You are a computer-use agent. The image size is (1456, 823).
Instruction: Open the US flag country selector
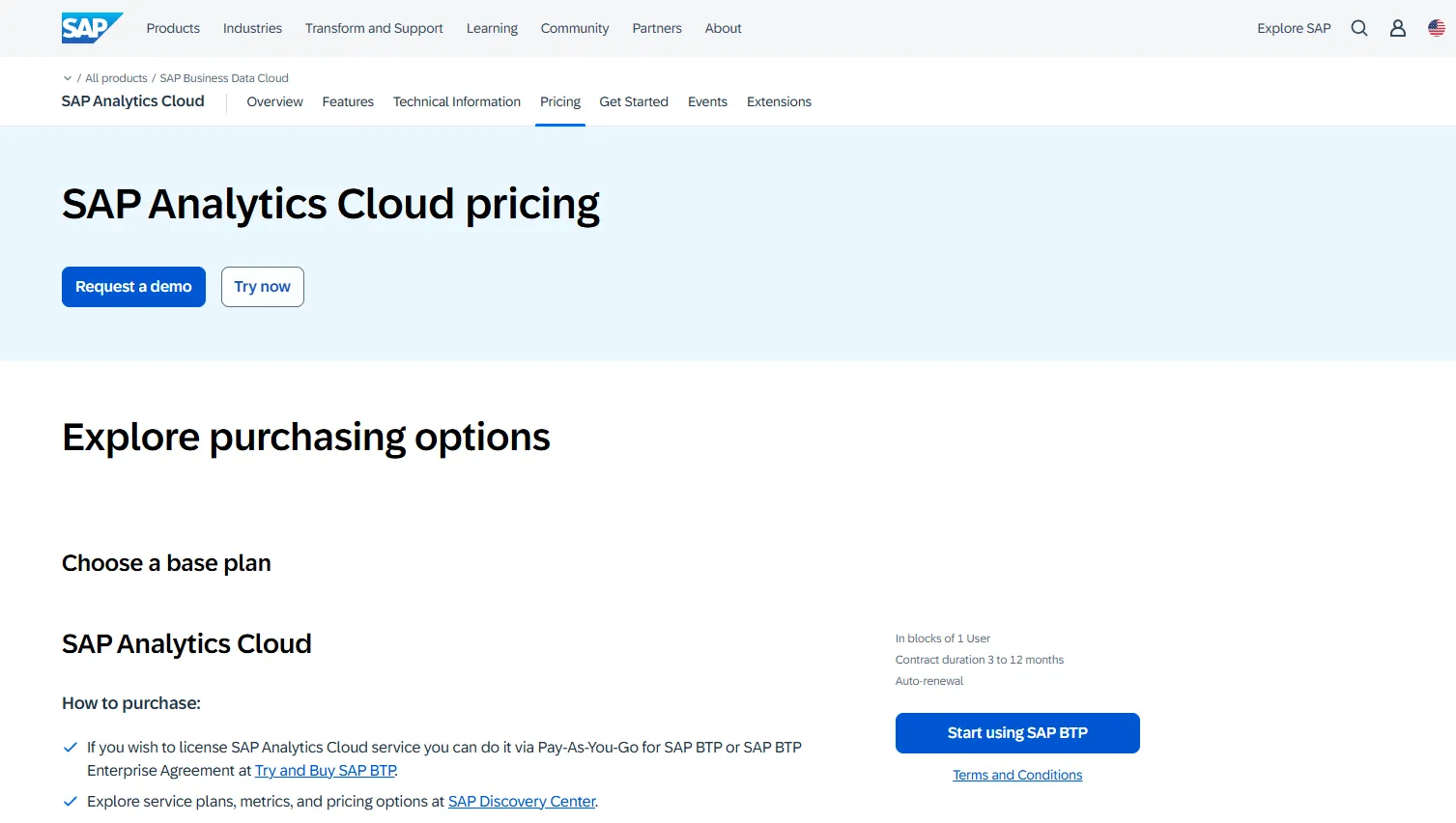[x=1436, y=28]
